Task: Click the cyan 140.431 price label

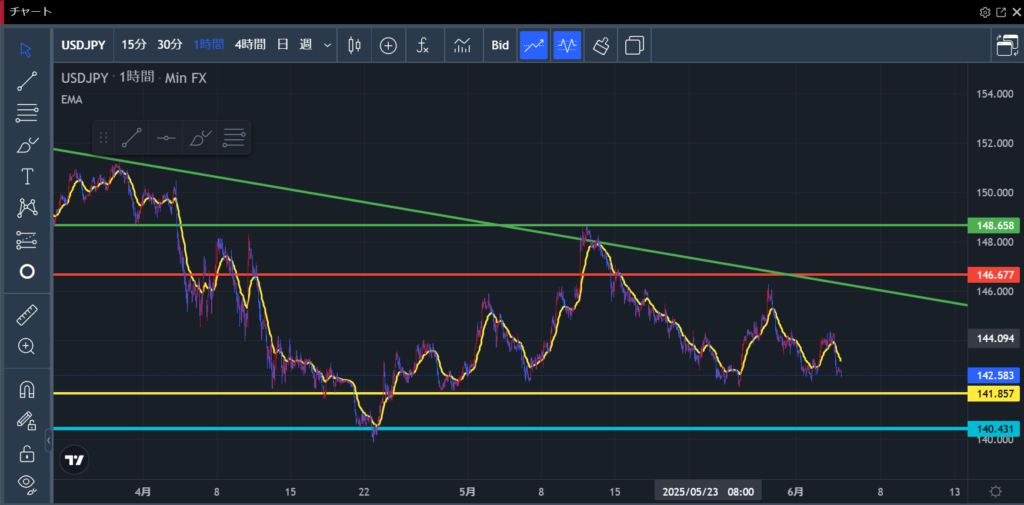Action: (x=994, y=429)
